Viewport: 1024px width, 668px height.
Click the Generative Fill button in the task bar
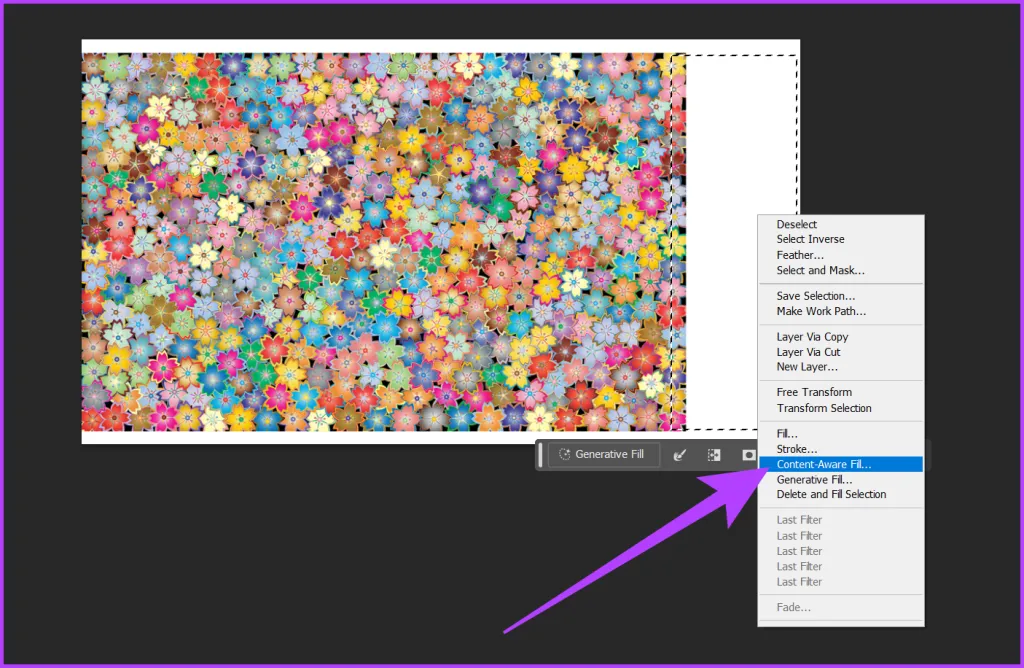coord(603,454)
